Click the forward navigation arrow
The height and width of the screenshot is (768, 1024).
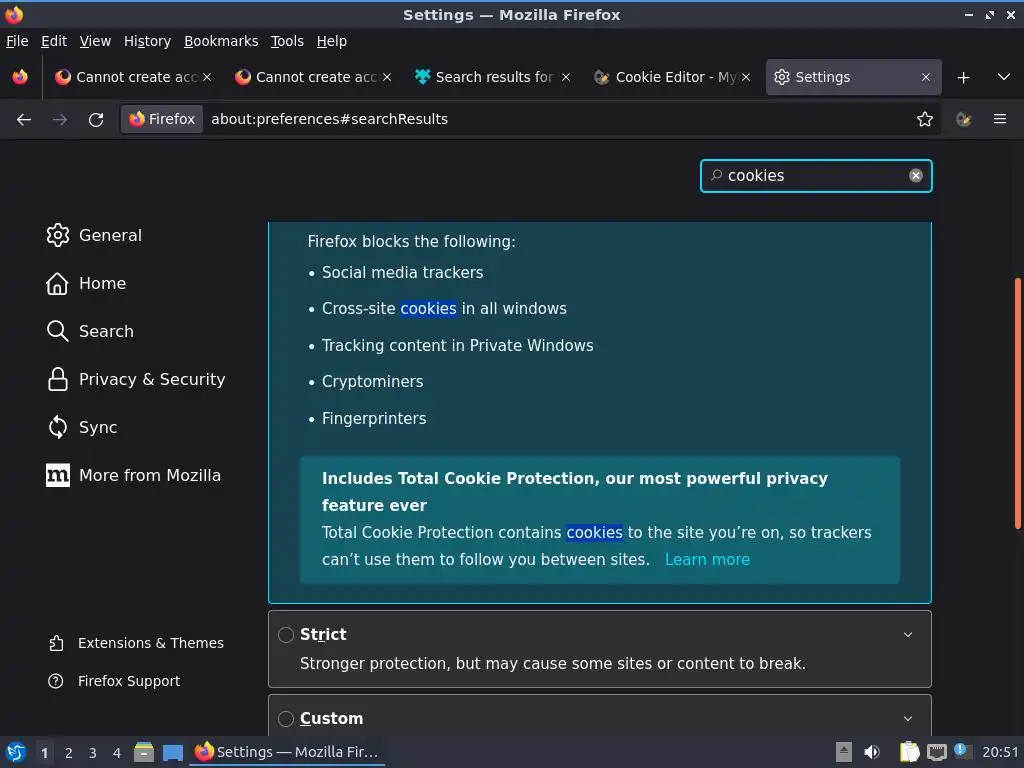coord(60,120)
